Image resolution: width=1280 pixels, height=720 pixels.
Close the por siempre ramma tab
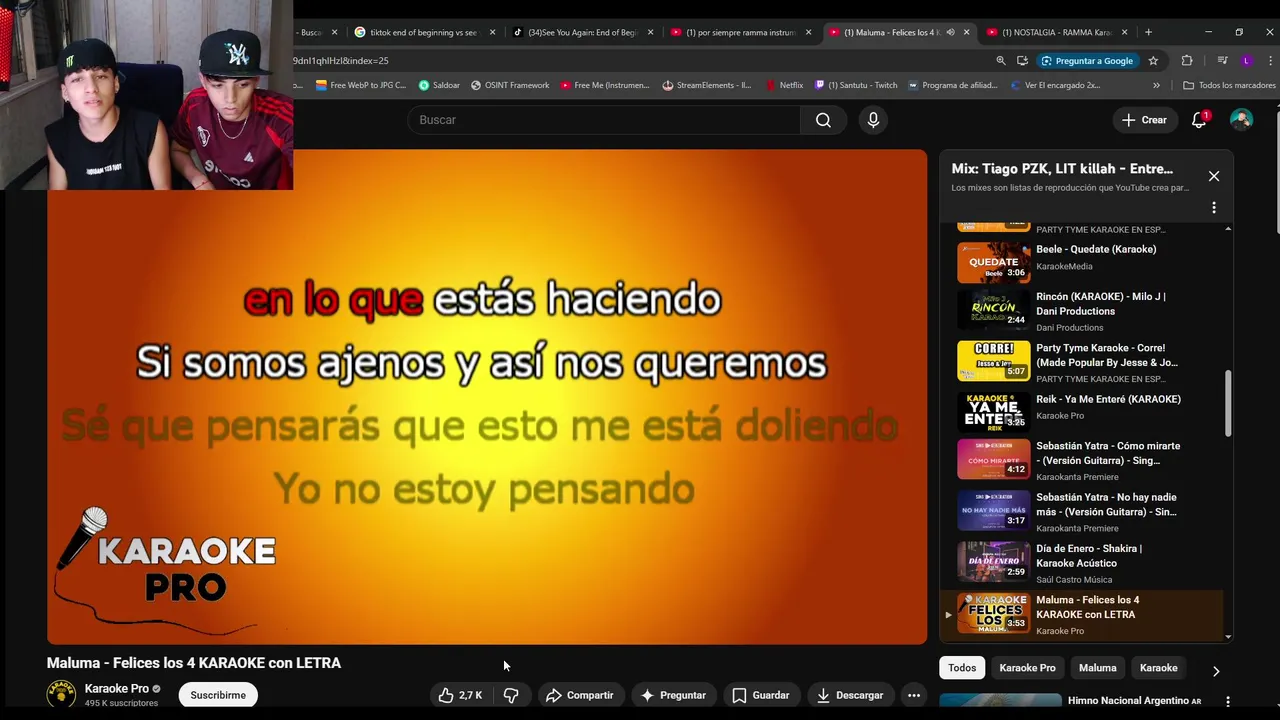[x=808, y=32]
